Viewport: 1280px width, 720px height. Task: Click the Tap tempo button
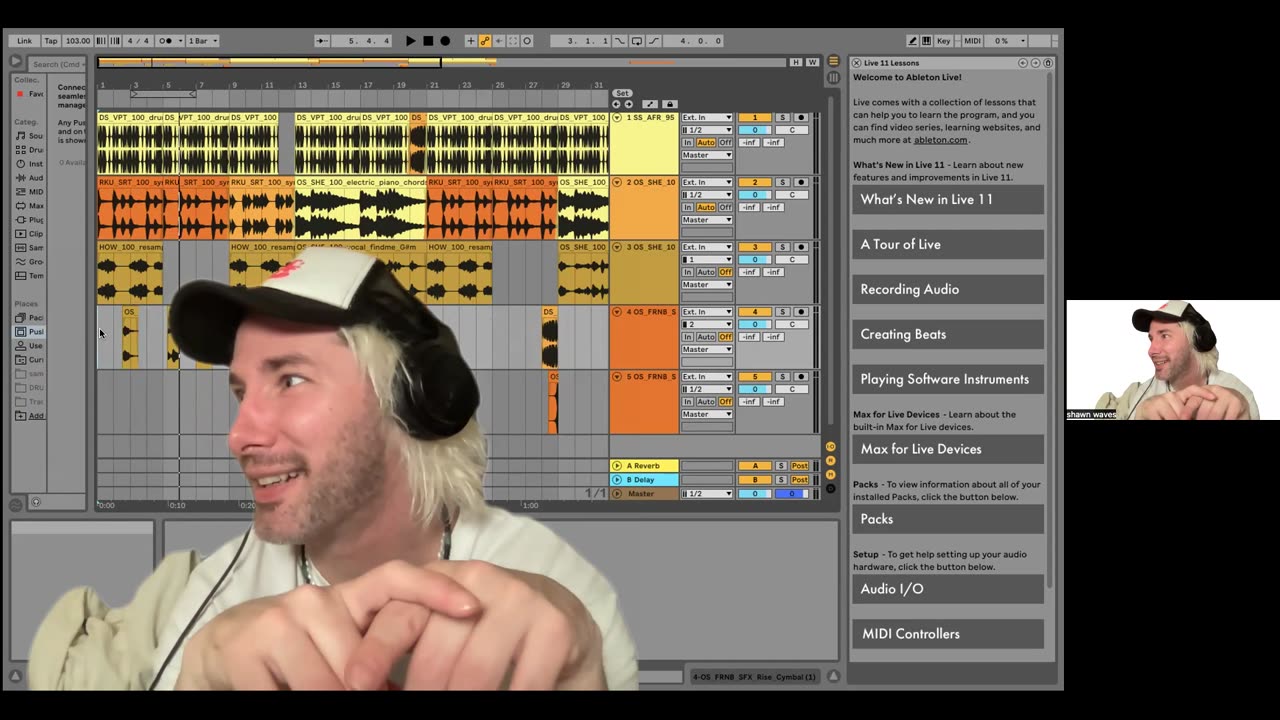click(51, 41)
